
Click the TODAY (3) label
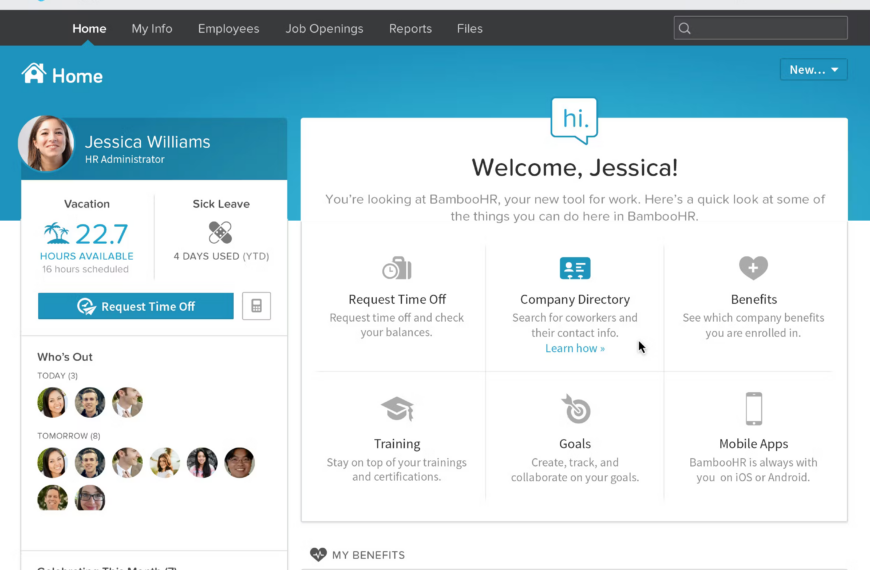click(x=58, y=376)
